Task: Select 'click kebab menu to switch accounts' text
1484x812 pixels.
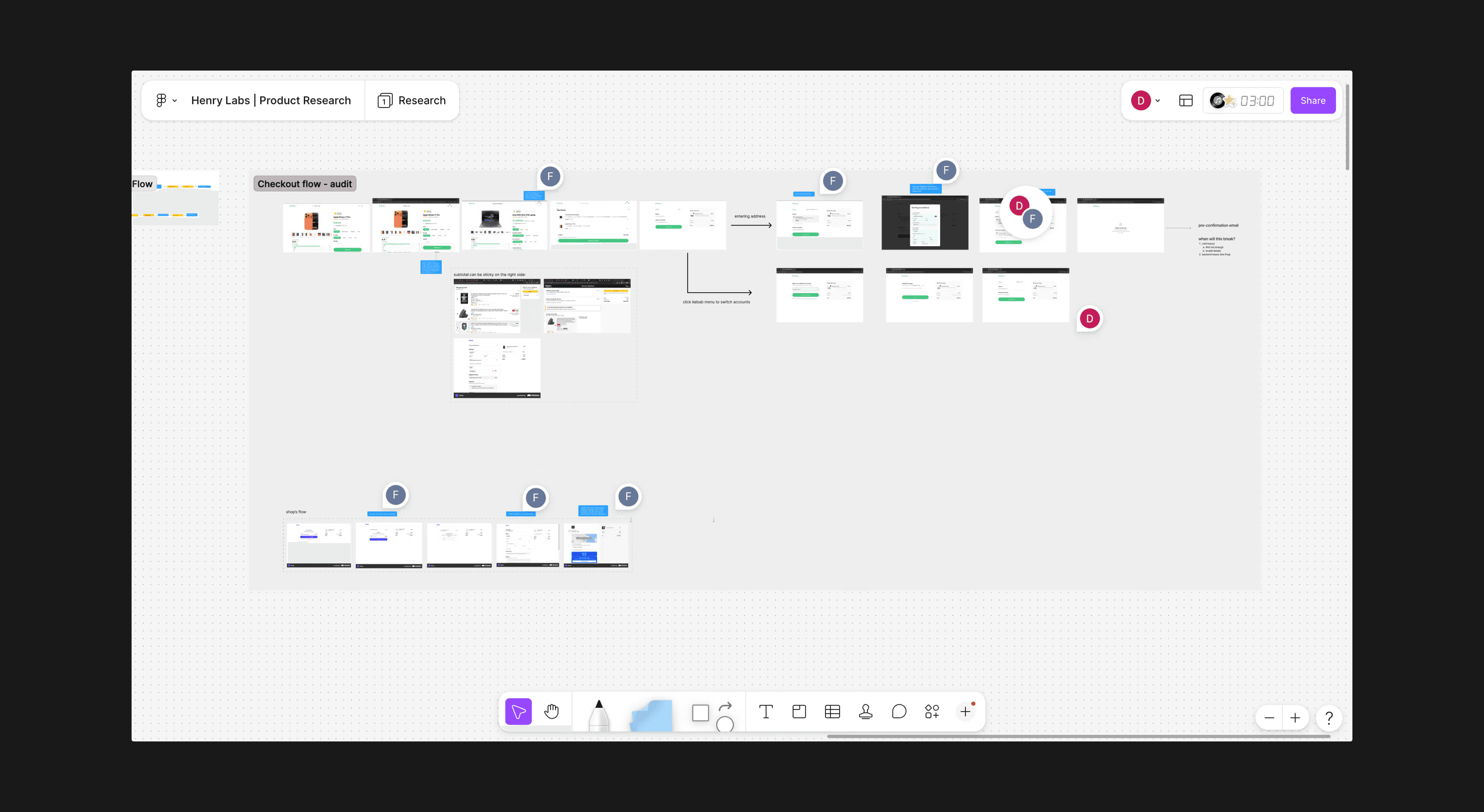Action: [716, 302]
